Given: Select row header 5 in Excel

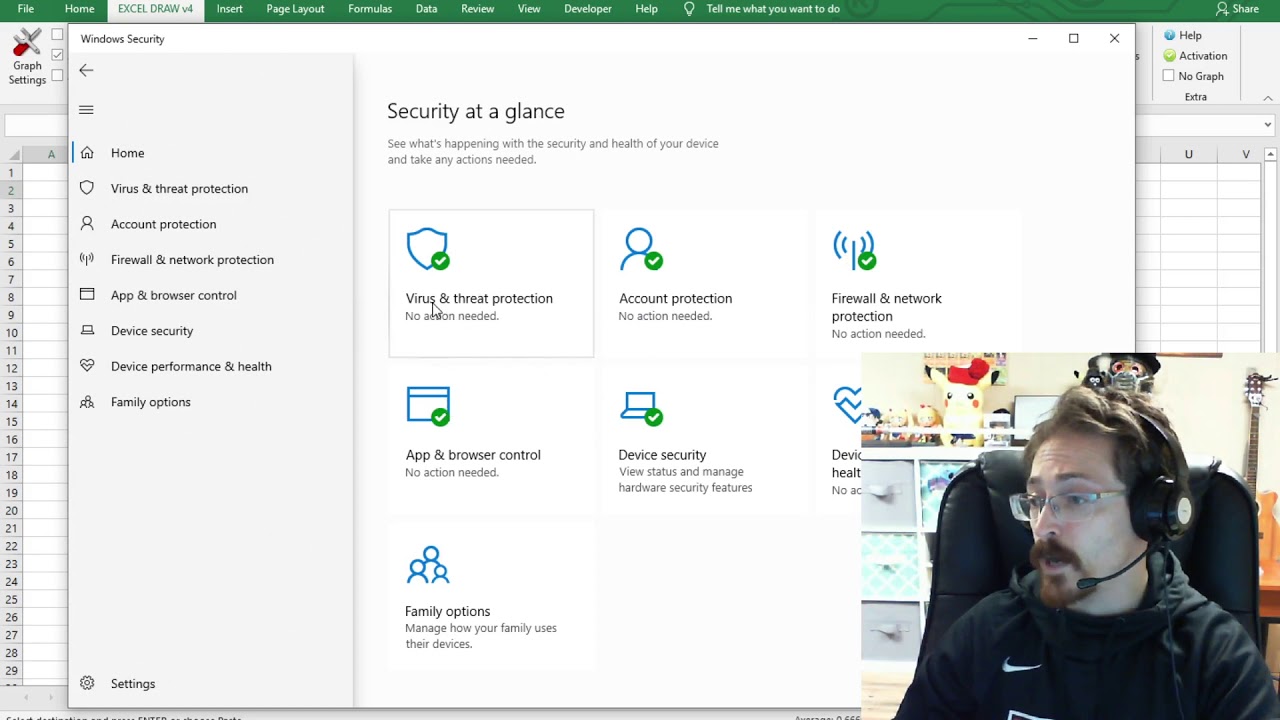Looking at the screenshot, I should pyautogui.click(x=11, y=243).
